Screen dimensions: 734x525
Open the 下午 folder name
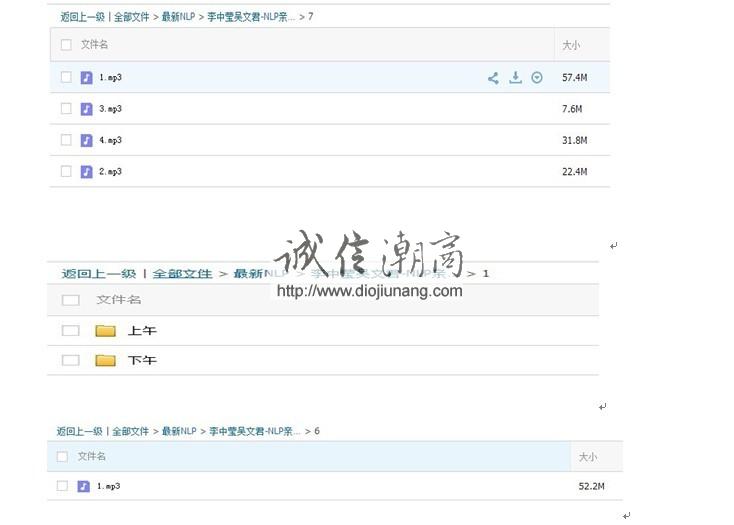click(x=142, y=360)
